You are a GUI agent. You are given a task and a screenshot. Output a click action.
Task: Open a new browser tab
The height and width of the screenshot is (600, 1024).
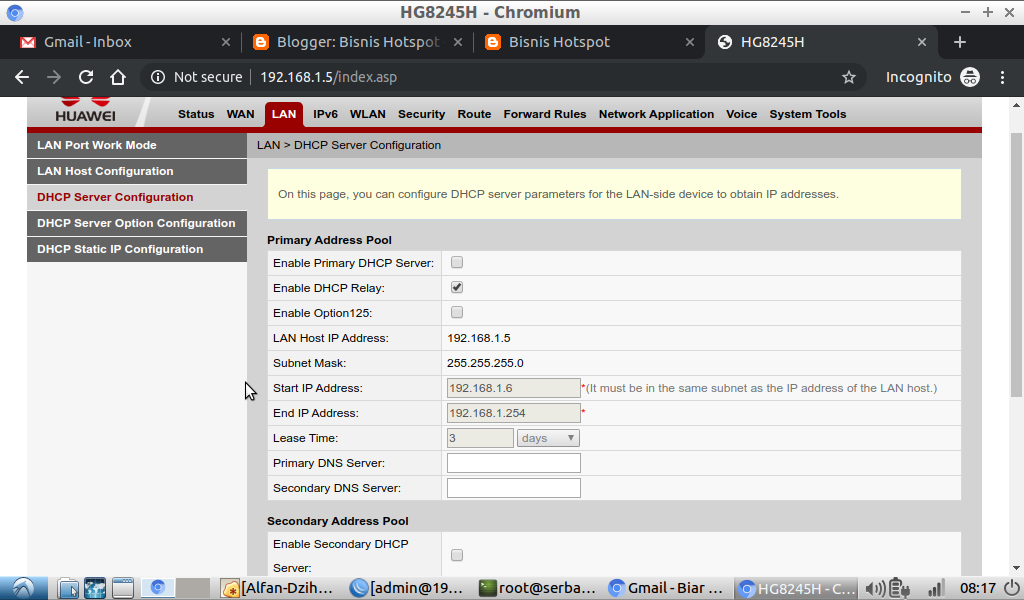coord(959,42)
